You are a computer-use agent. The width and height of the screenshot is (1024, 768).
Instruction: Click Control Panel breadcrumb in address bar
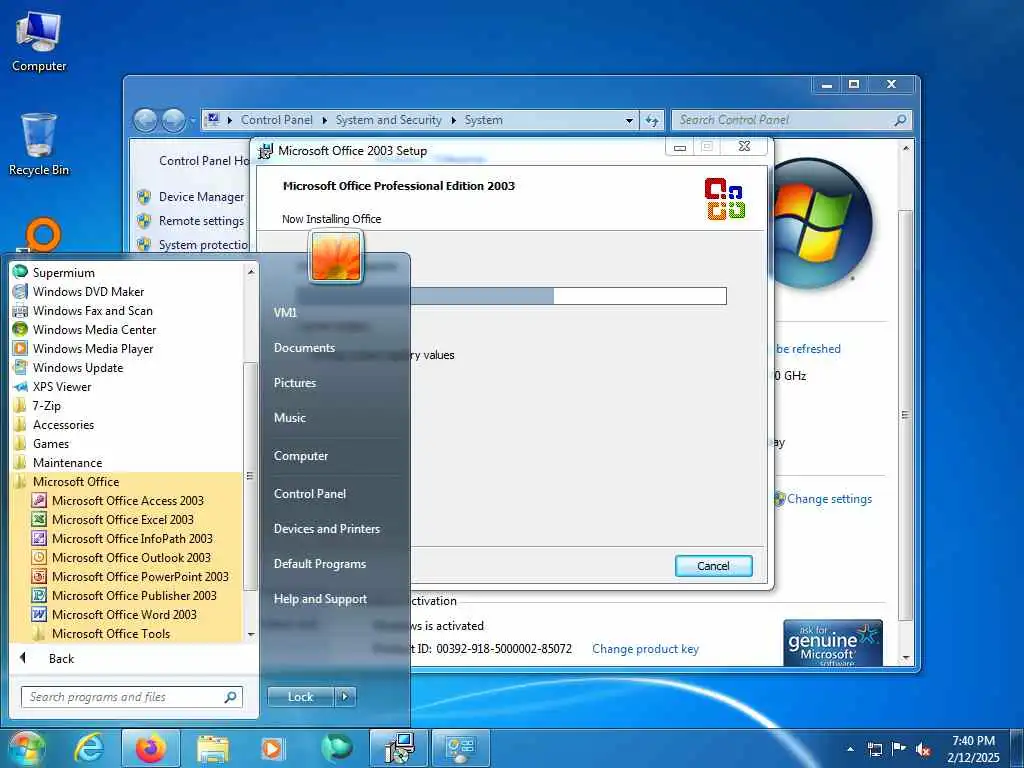276,120
